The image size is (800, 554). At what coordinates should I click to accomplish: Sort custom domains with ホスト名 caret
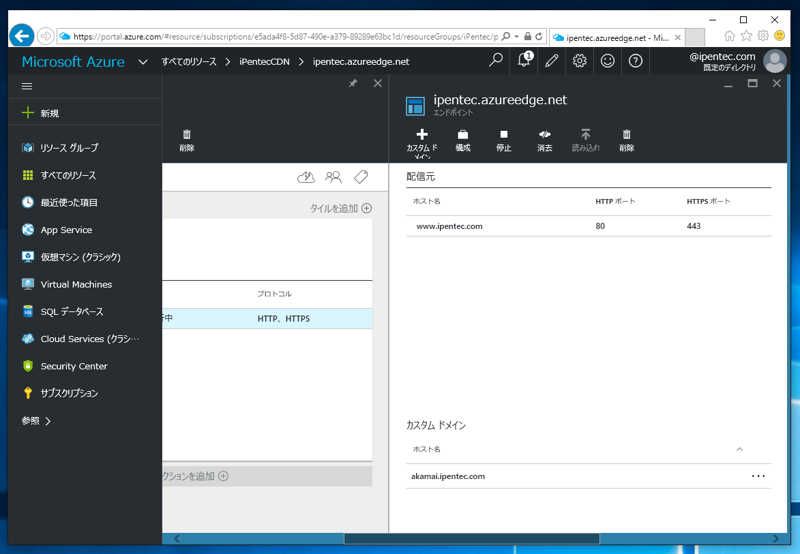[739, 449]
